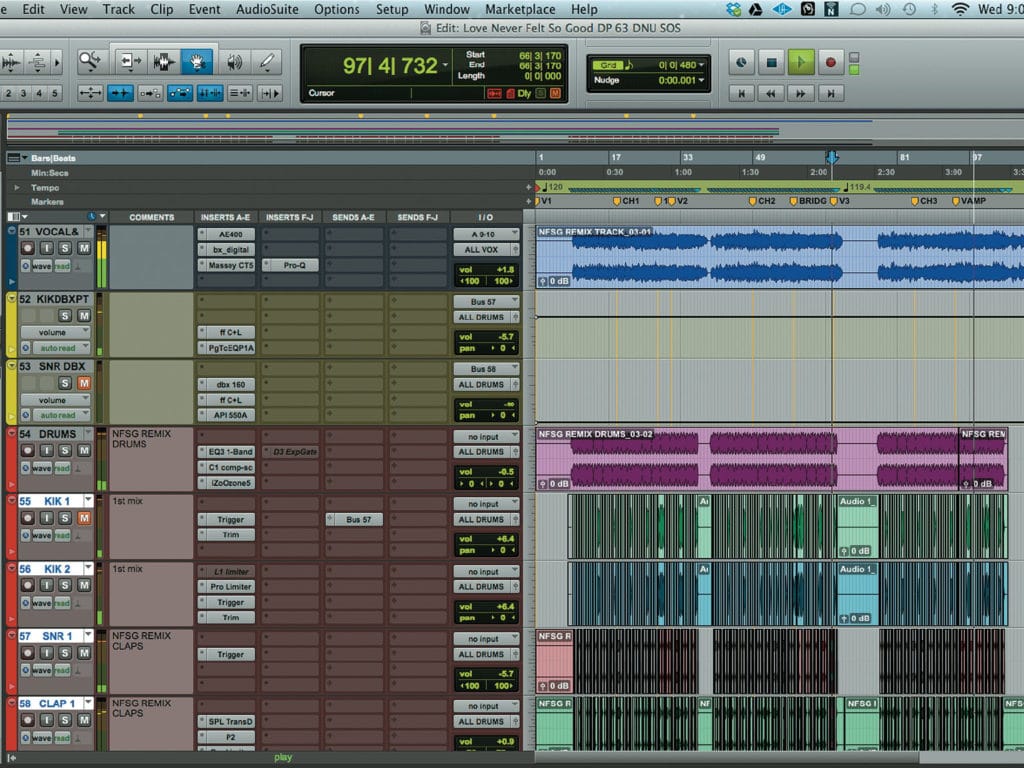Open the 'Bus 58' input selector
This screenshot has height=768, width=1024.
coord(486,369)
